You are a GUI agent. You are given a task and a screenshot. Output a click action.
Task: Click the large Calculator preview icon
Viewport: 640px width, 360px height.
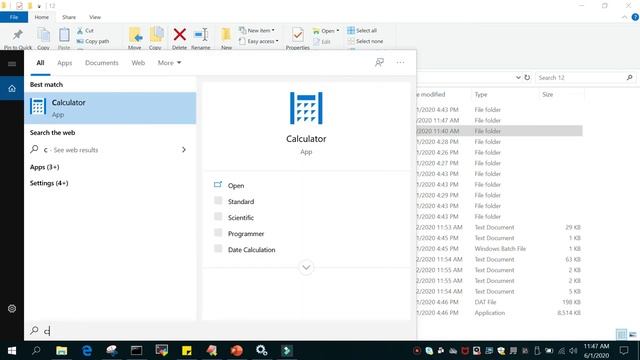pyautogui.click(x=306, y=108)
